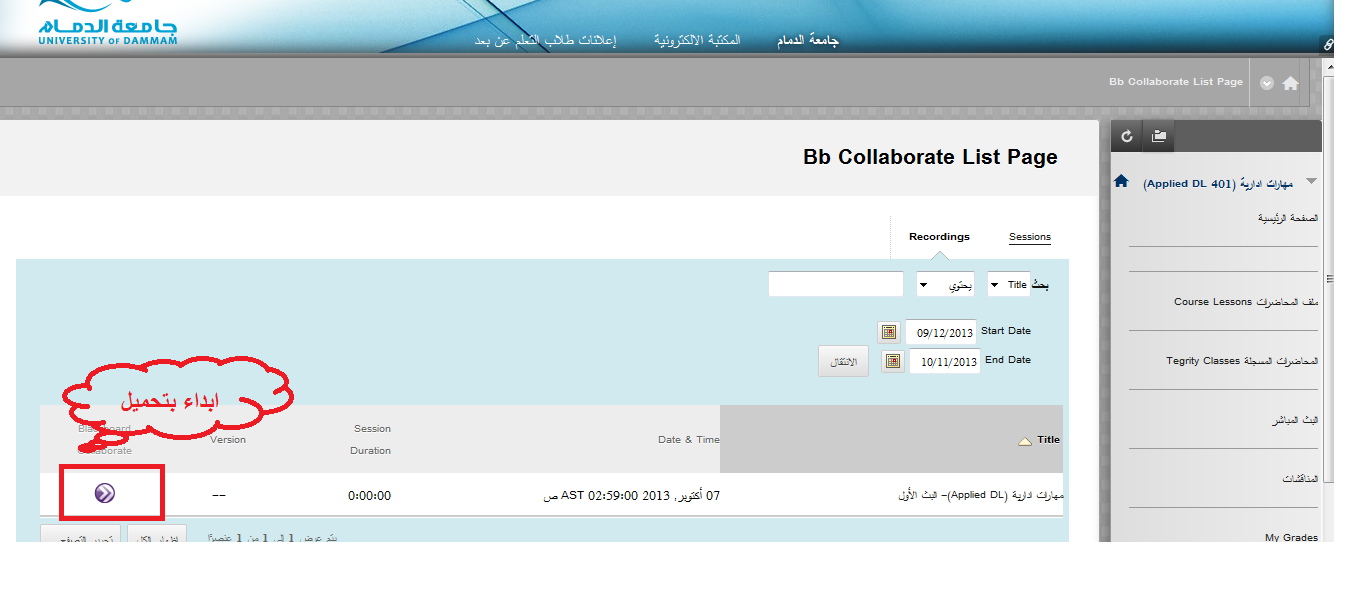The image size is (1360, 615).
Task: Open My Grades in the course menu
Action: pos(1291,538)
